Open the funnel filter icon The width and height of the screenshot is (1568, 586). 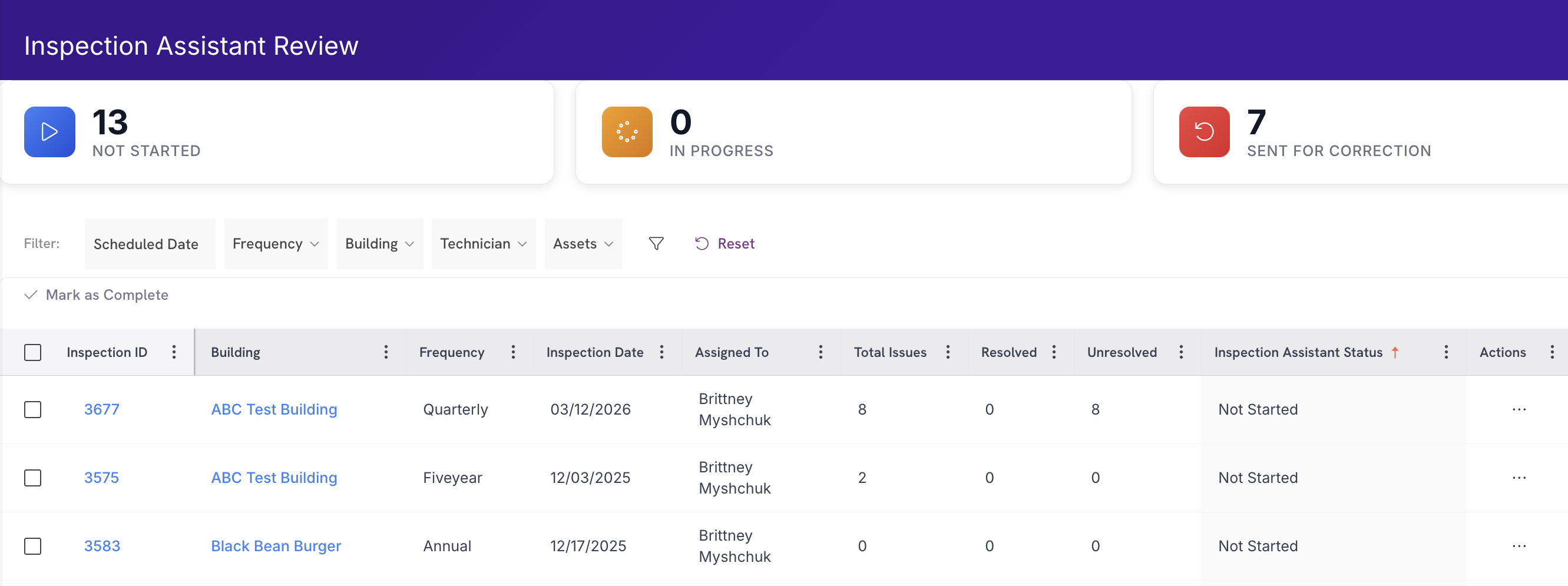coord(656,243)
